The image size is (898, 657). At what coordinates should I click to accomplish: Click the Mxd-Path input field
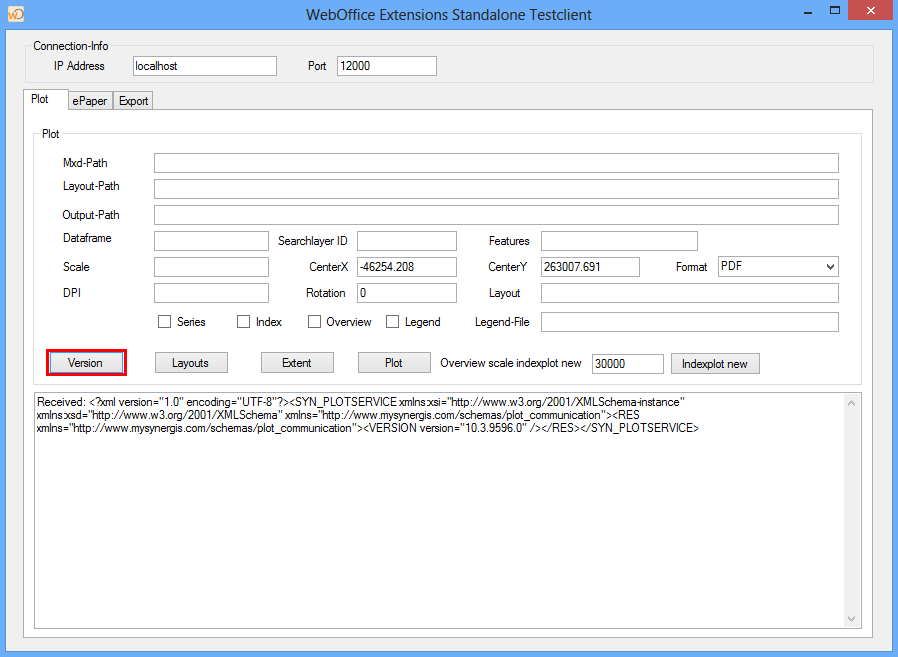click(x=495, y=162)
